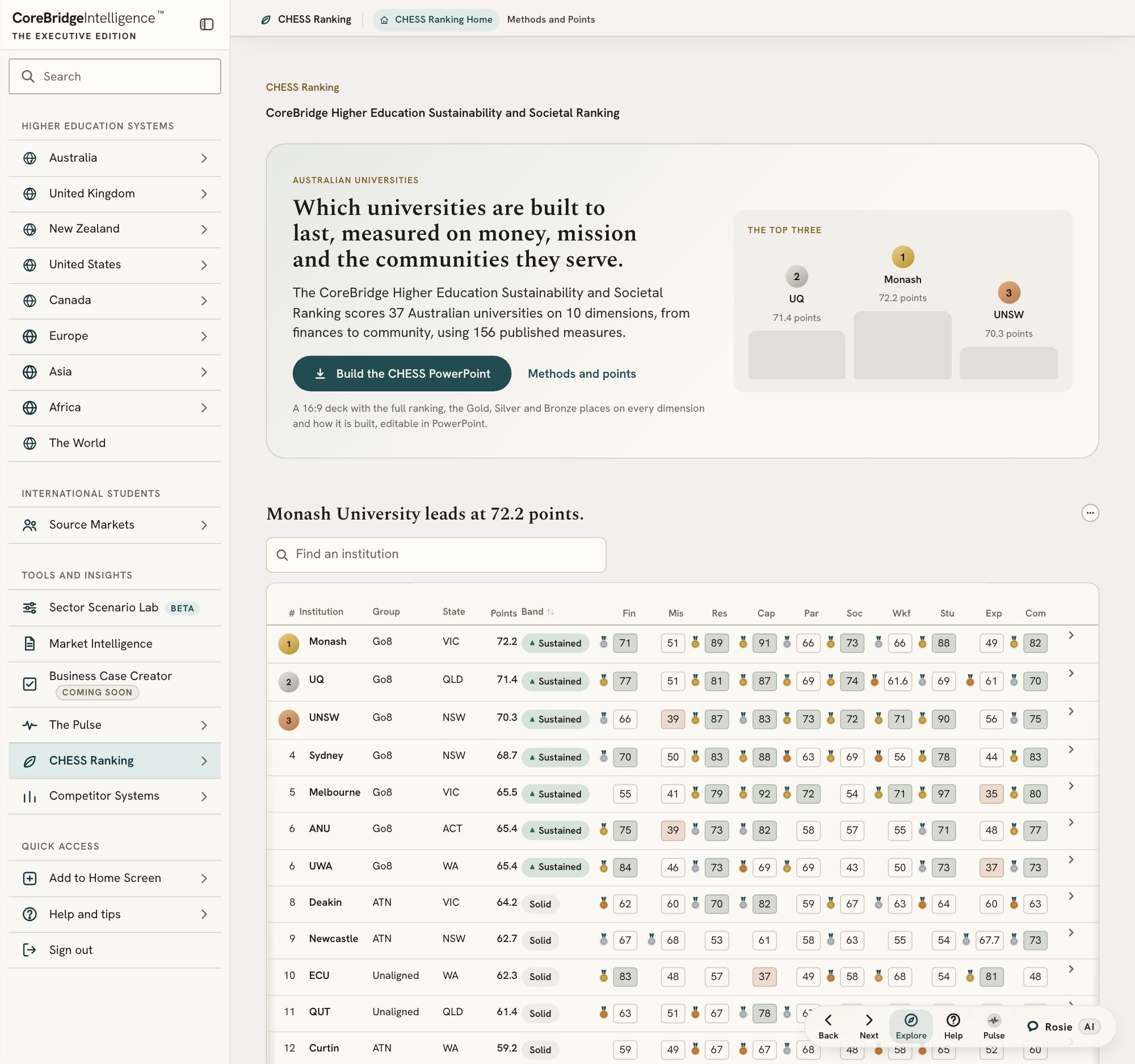
Task: Open The World menu item
Action: (115, 444)
